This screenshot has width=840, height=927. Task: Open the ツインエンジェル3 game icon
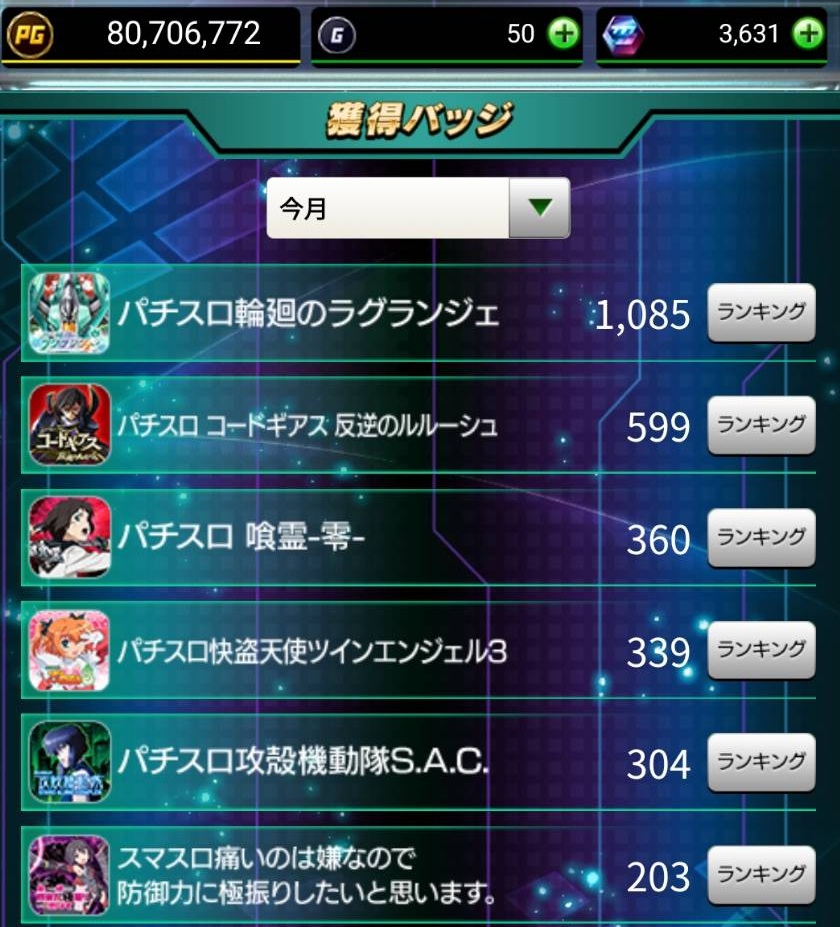pos(69,650)
